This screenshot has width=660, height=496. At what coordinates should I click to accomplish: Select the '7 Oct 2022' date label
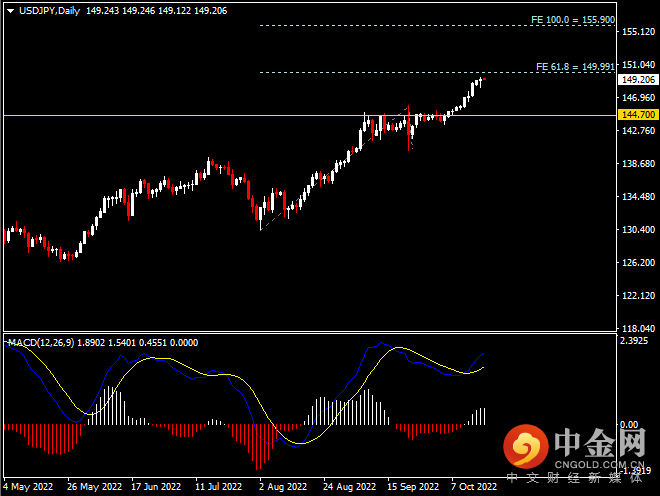click(x=474, y=487)
